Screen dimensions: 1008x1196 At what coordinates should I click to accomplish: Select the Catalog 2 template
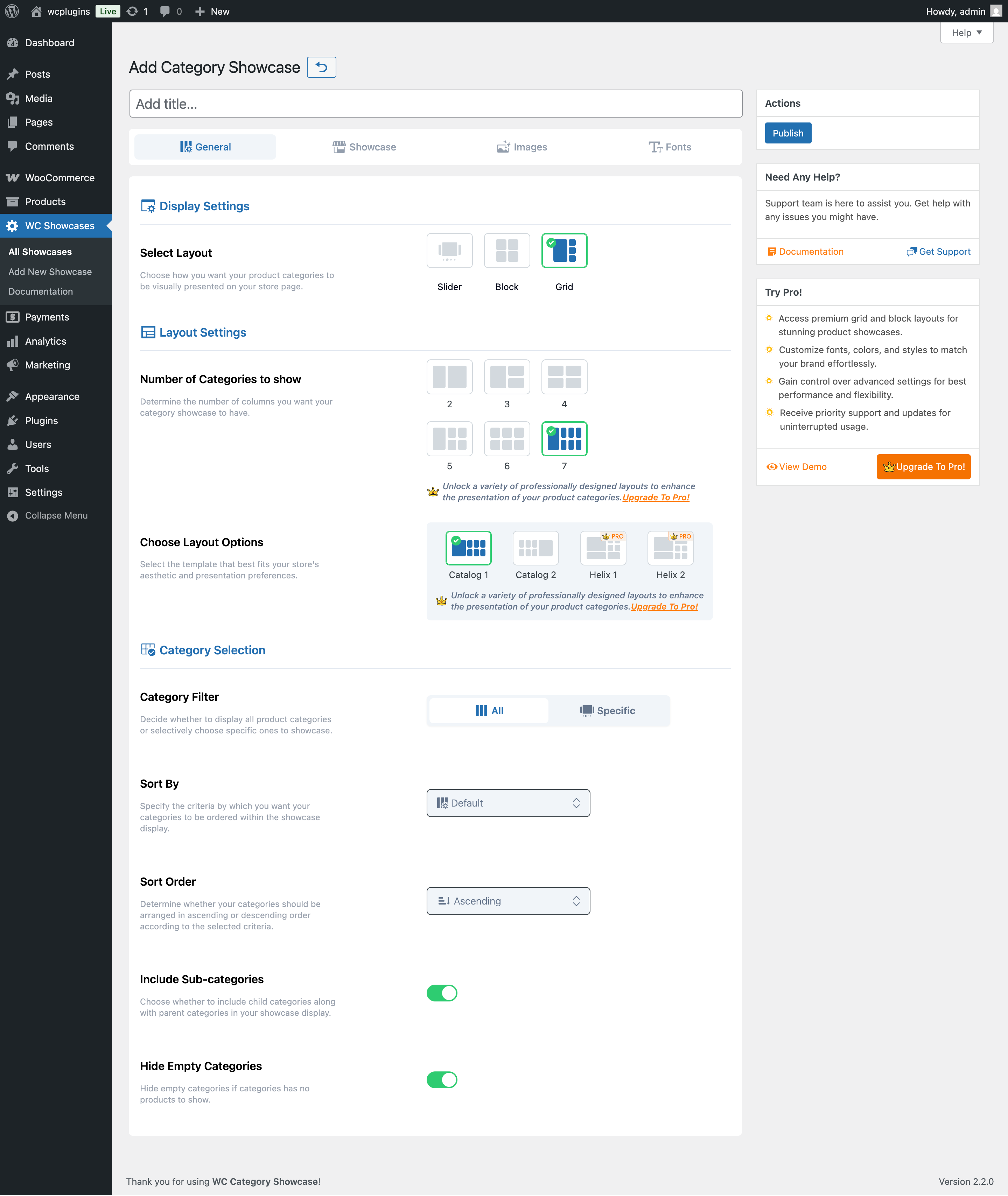[535, 548]
